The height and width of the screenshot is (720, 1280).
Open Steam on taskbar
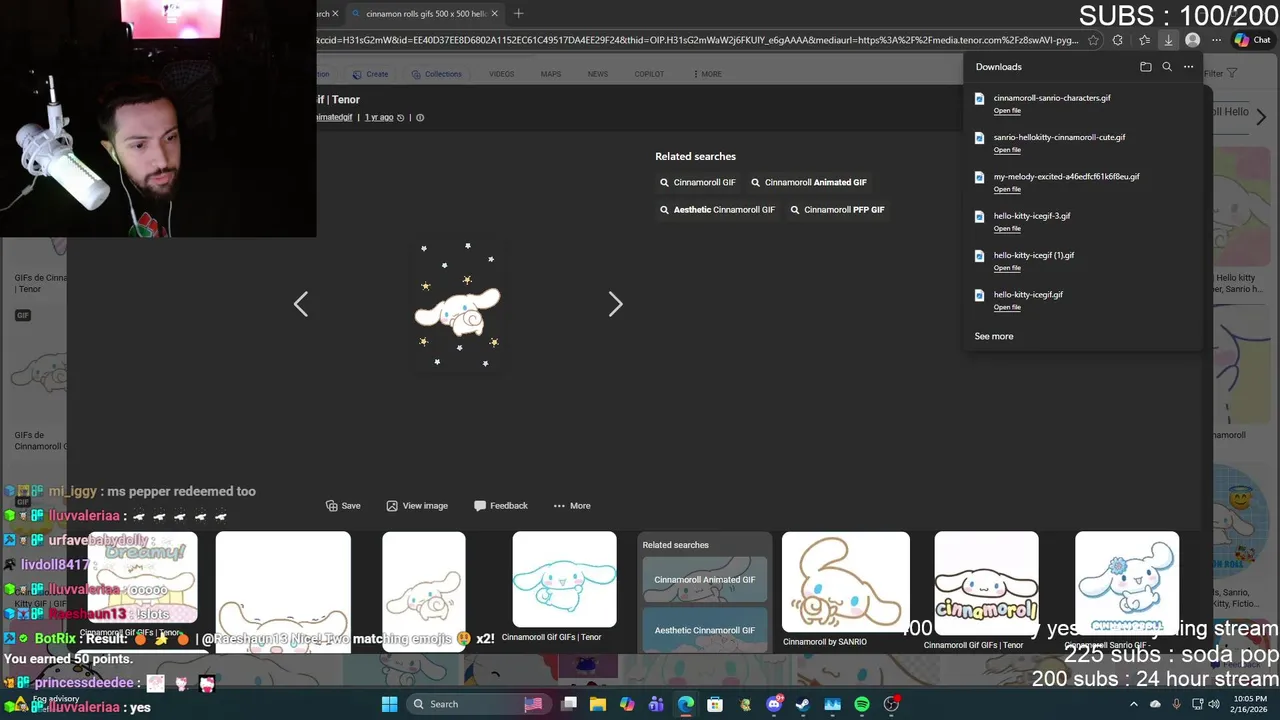click(x=802, y=704)
